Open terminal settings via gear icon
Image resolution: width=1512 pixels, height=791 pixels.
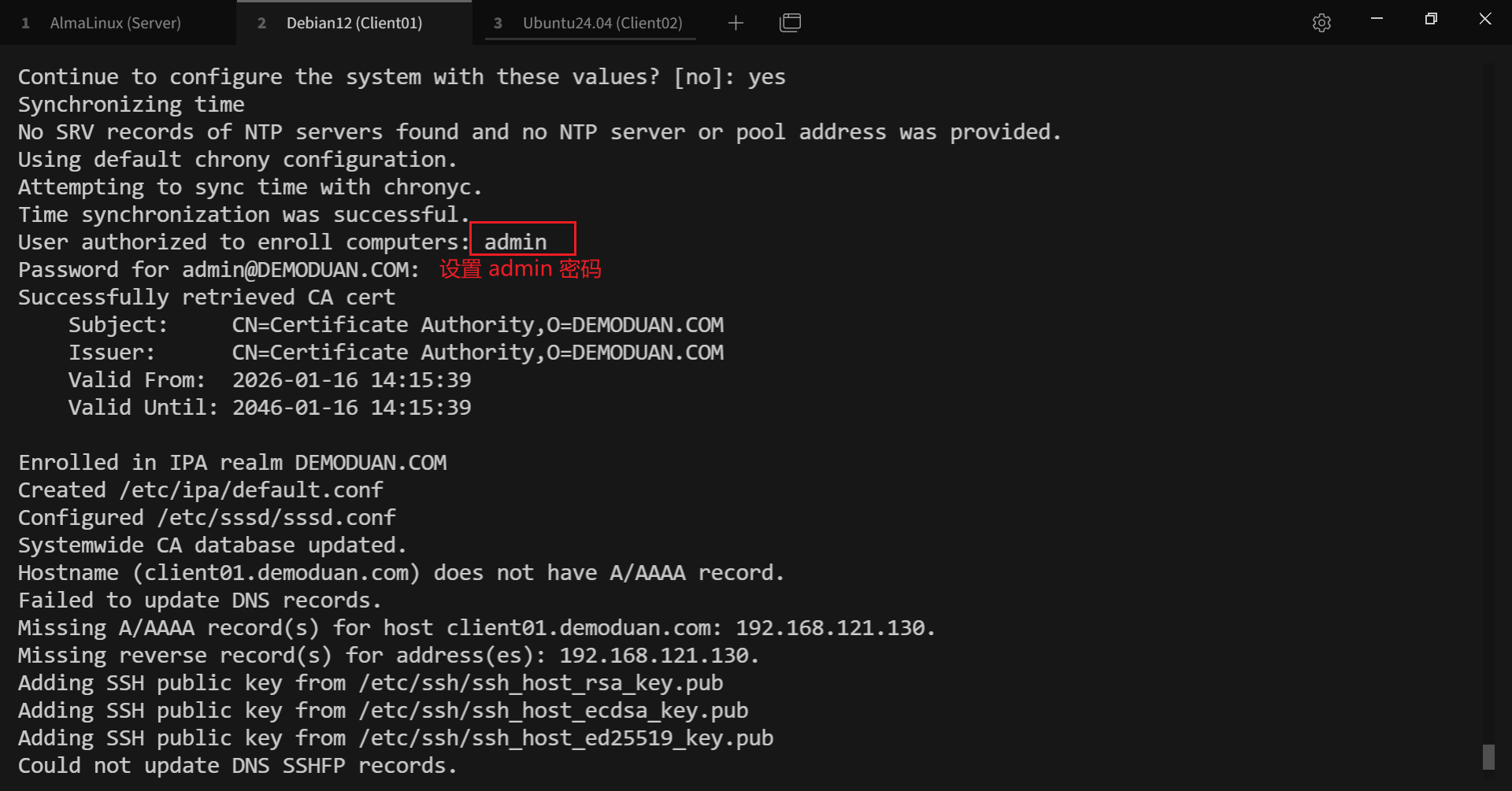pos(1321,23)
